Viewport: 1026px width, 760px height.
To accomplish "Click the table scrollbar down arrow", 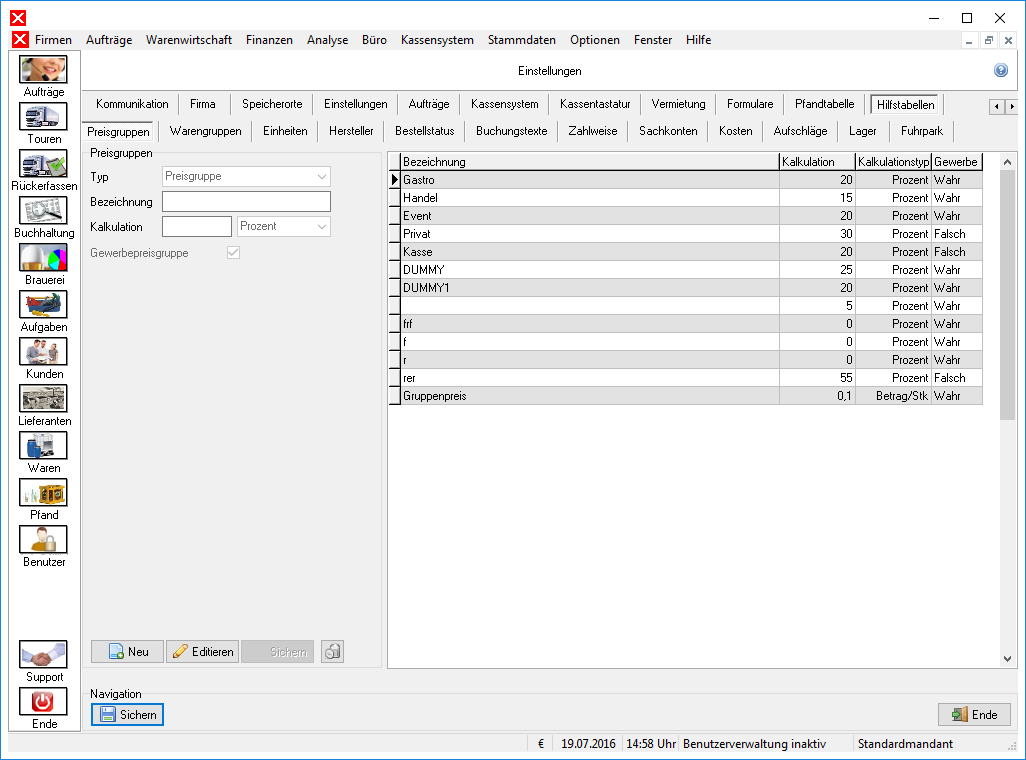I will click(x=1007, y=659).
